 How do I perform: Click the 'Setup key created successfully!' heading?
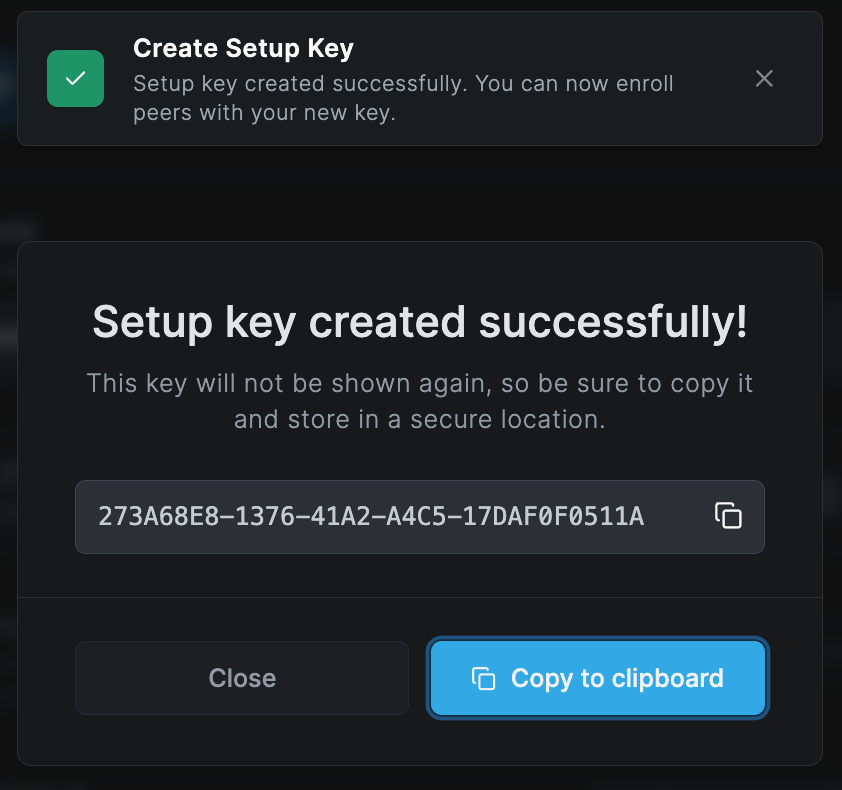tap(419, 322)
